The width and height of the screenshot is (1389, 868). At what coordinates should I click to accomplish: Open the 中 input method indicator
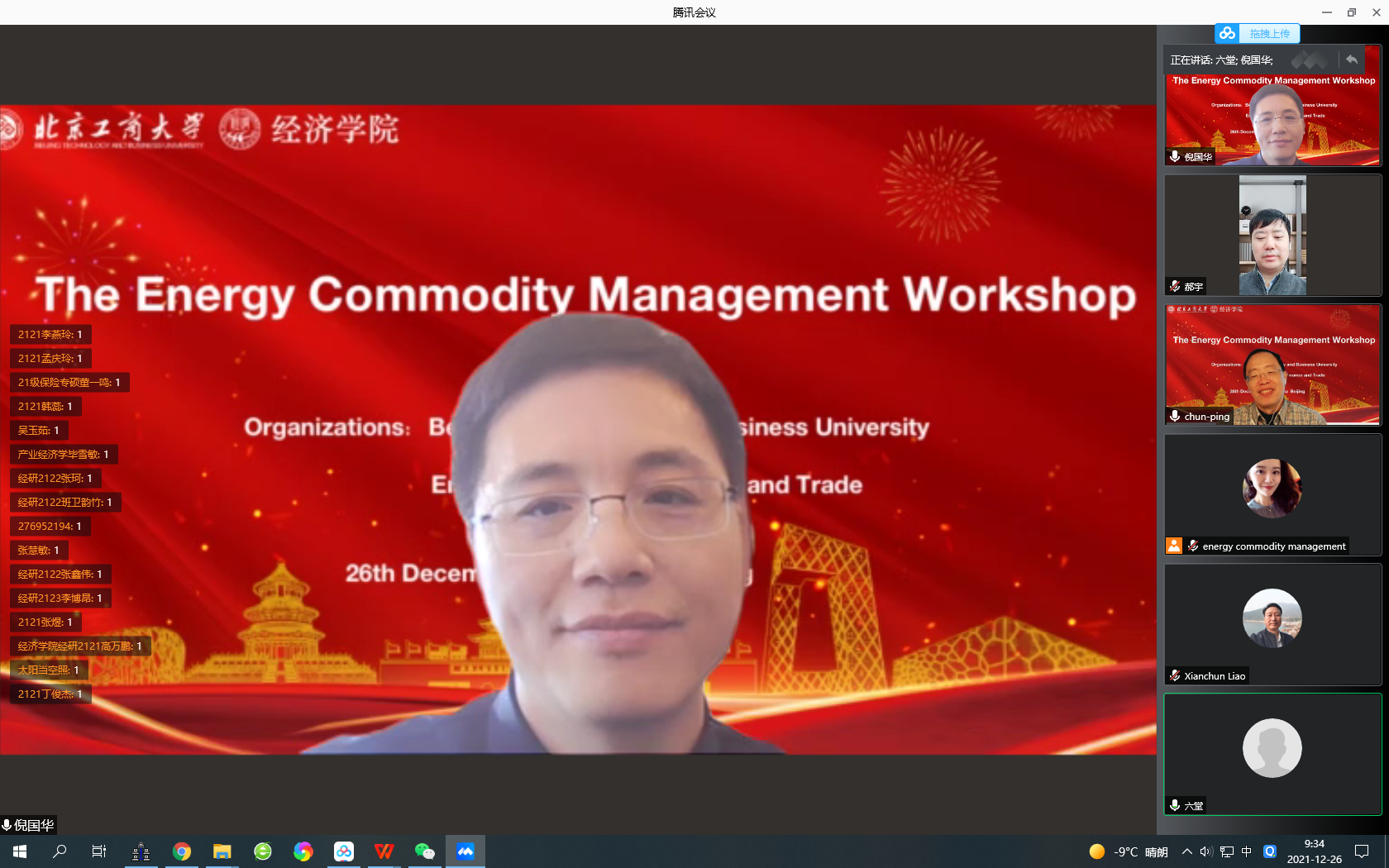point(1247,851)
